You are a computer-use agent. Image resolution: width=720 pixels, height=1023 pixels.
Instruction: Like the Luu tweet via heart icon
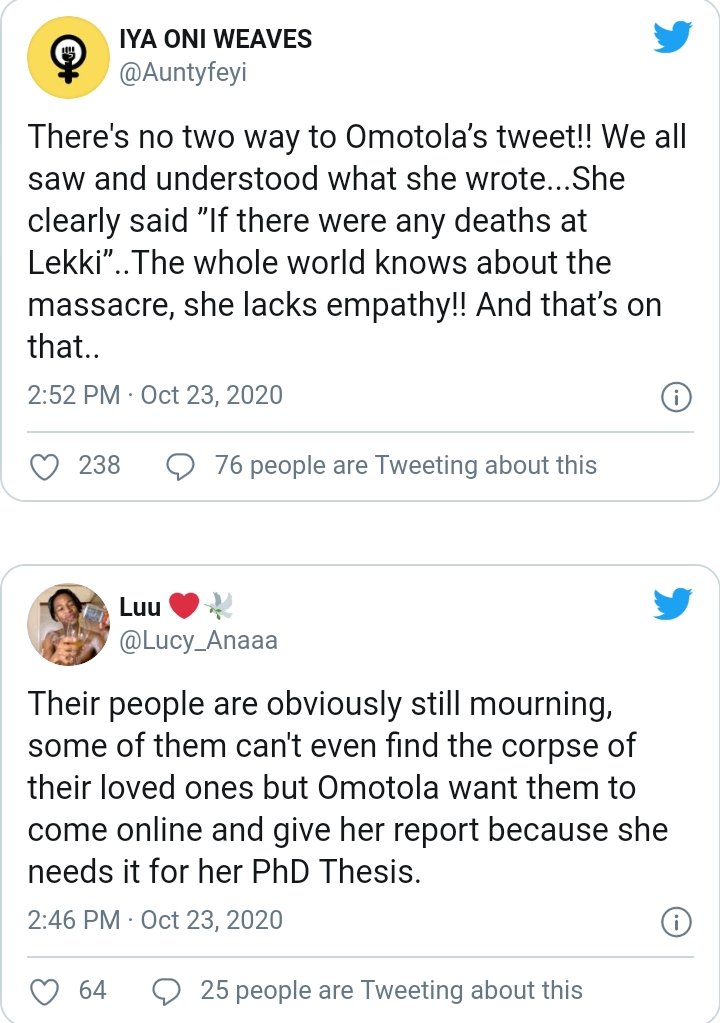(45, 991)
